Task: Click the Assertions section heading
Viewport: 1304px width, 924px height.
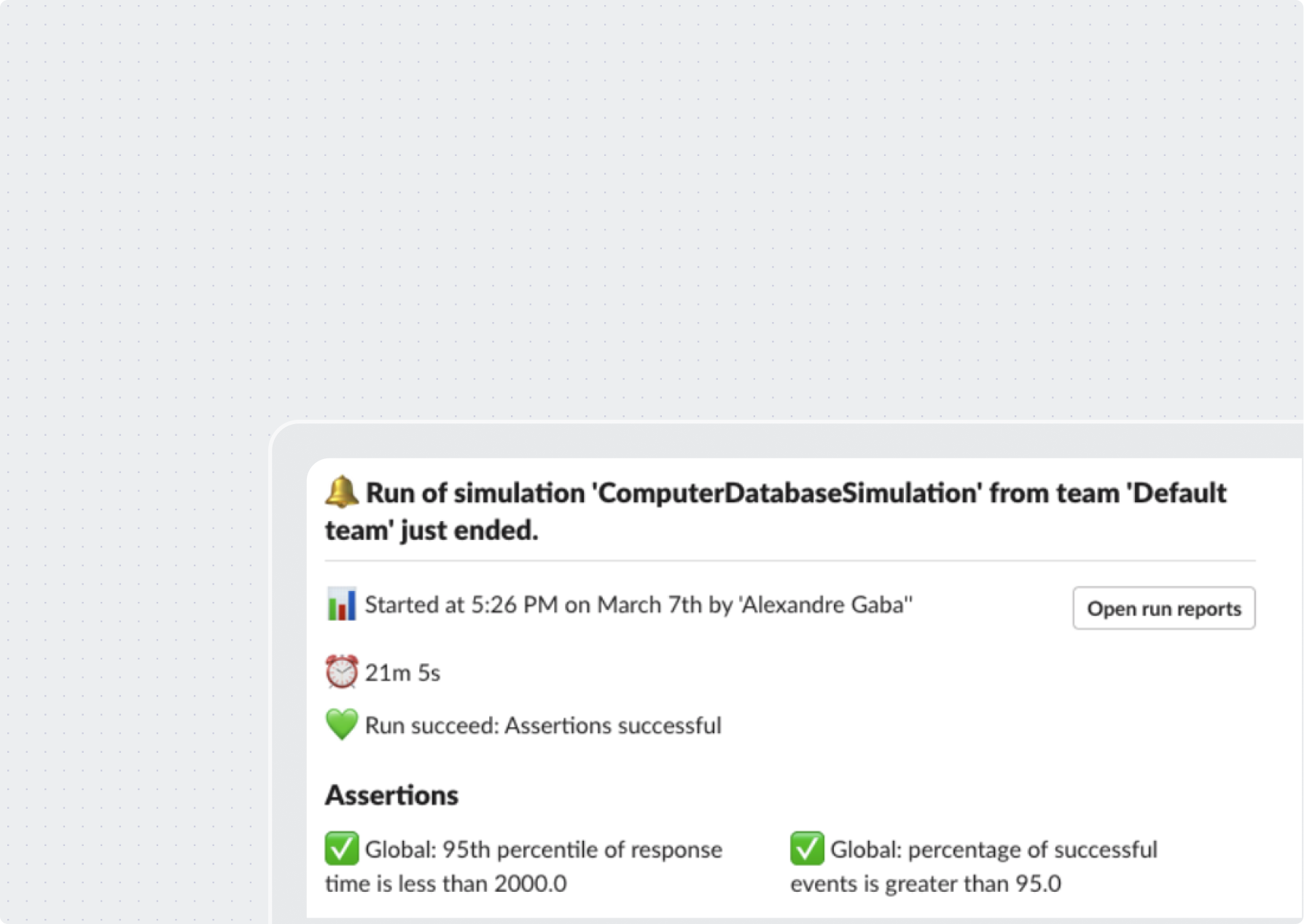Action: (x=391, y=795)
